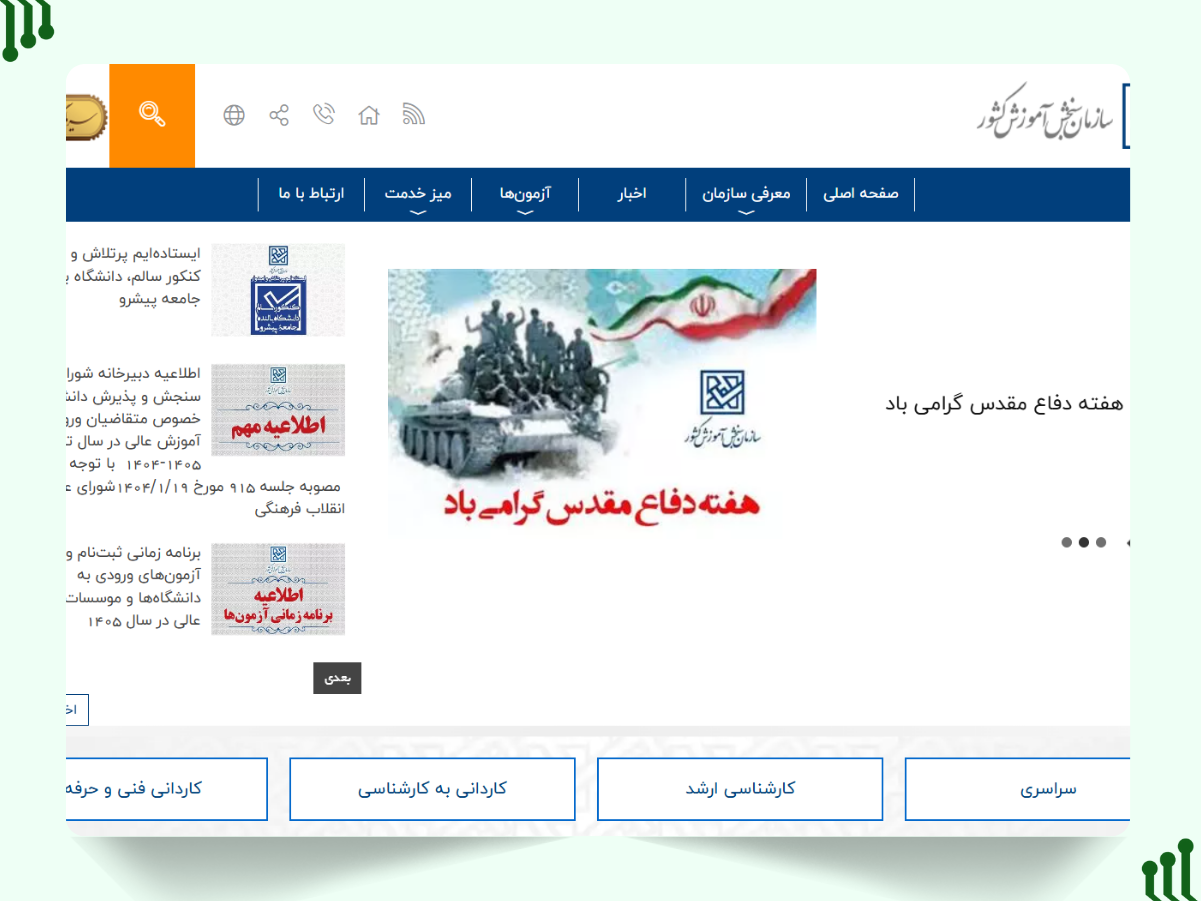This screenshot has width=1201, height=901.
Task: Open the globe language icon
Action: tap(234, 115)
